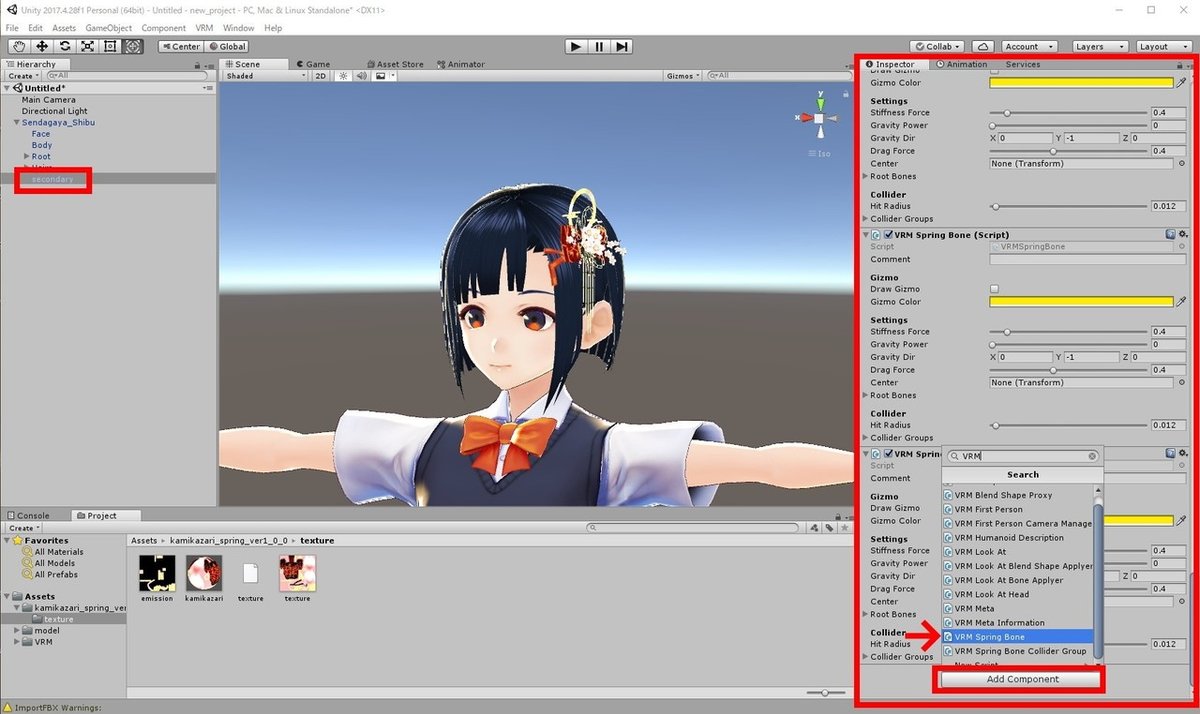Pick gizmo color with first eyedropper
Screen dimensions: 1200x714
[x=1181, y=83]
